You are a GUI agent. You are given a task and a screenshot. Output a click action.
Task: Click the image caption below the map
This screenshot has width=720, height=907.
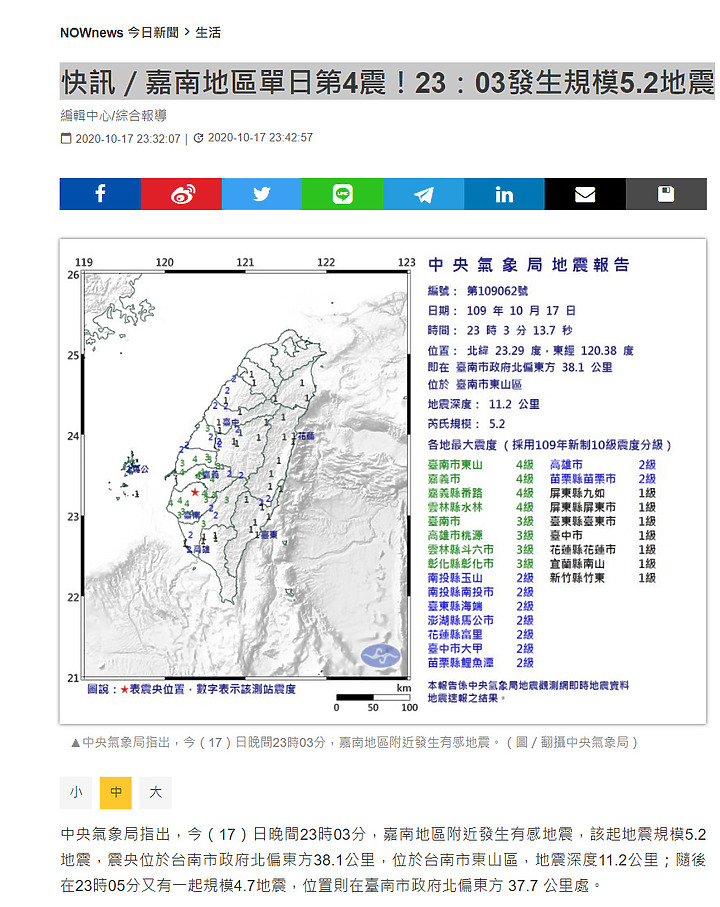pyautogui.click(x=354, y=743)
